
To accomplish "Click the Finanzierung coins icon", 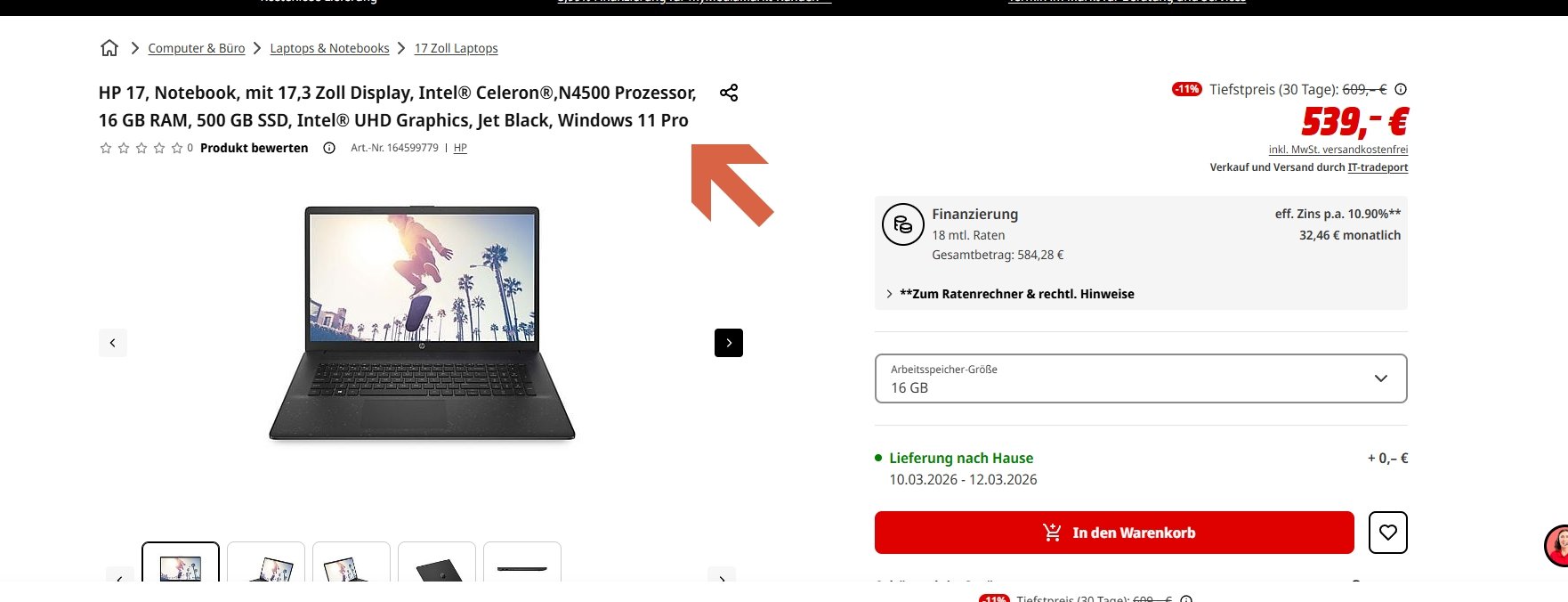I will pos(903,224).
